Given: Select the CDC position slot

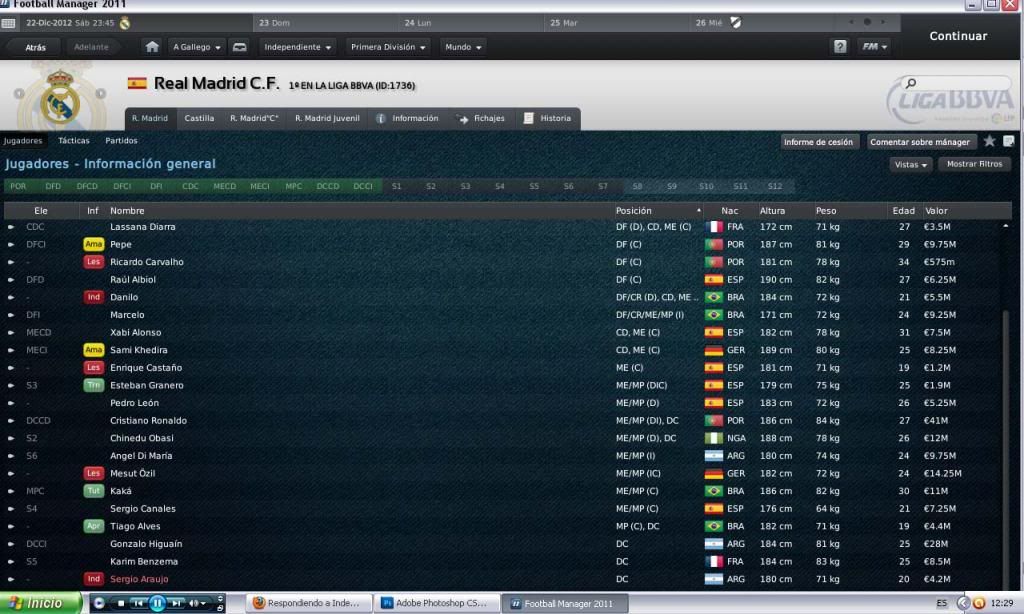Looking at the screenshot, I should click(190, 187).
